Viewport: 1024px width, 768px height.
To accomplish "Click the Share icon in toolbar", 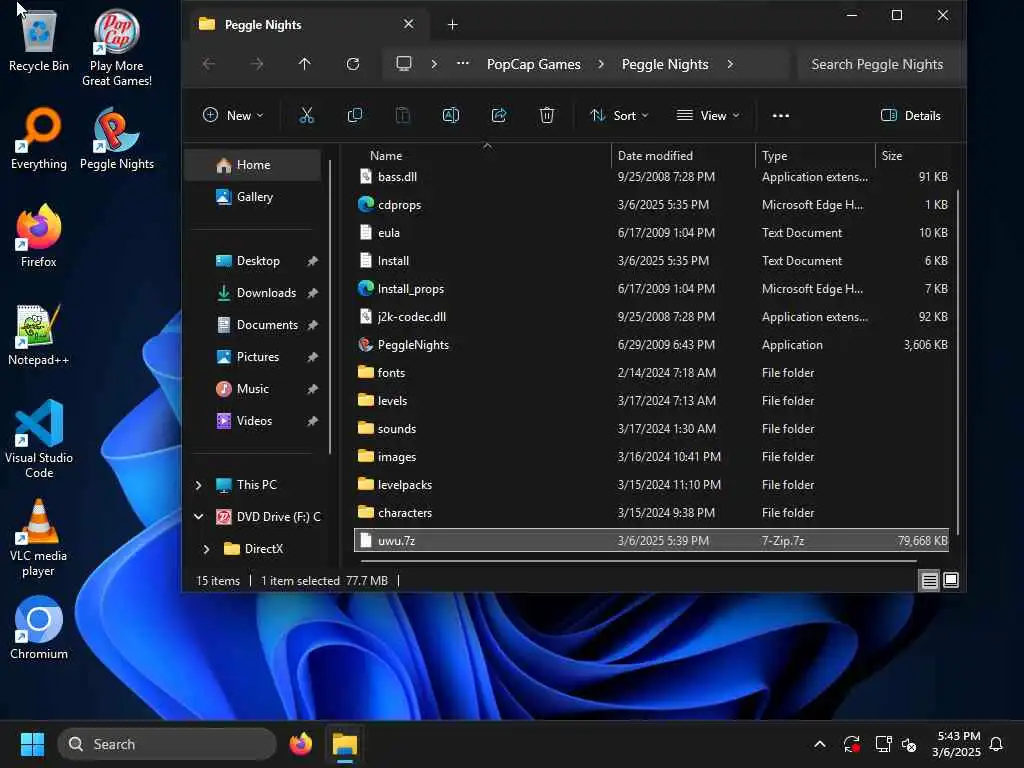I will pos(499,116).
